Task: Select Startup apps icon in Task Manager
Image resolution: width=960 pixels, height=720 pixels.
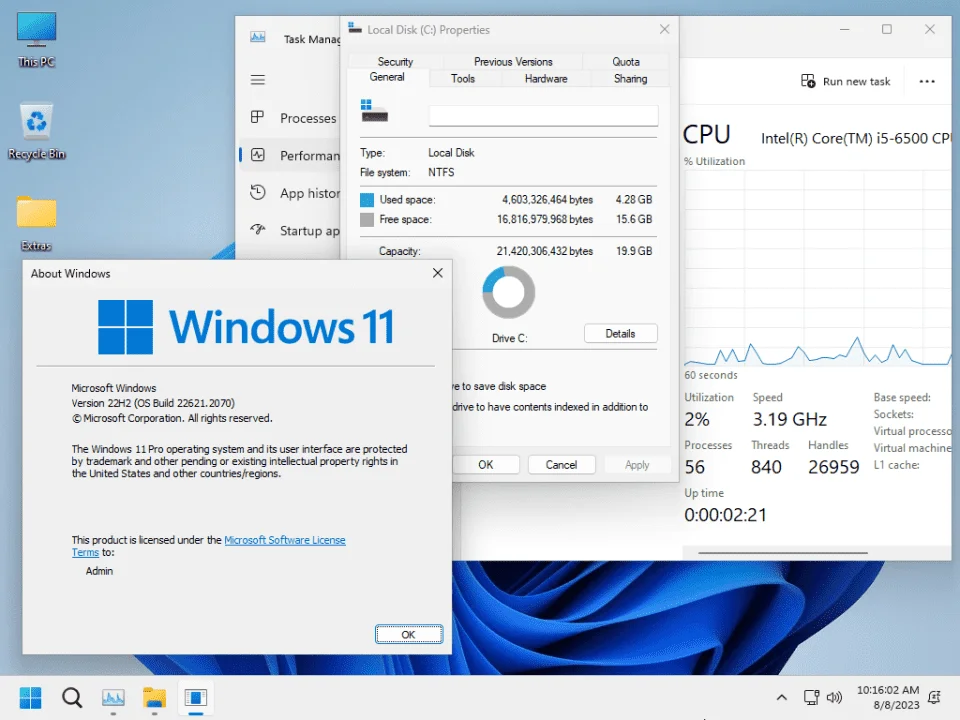Action: point(258,230)
